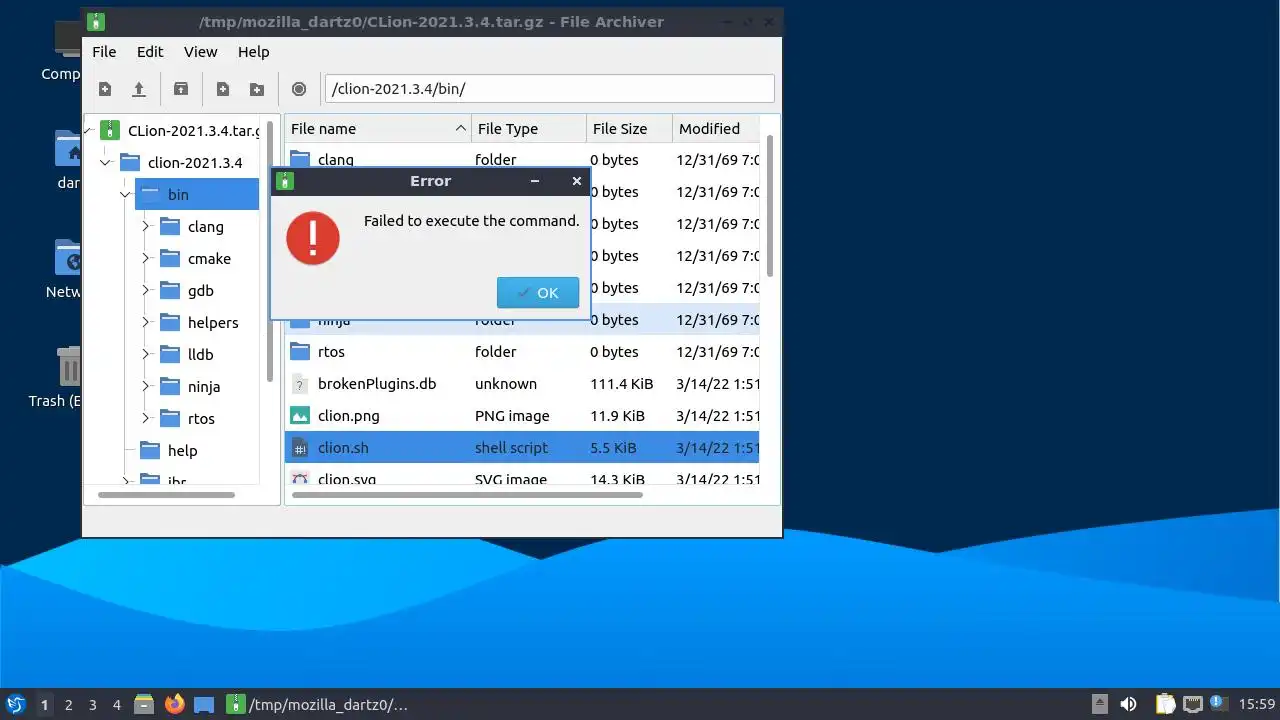Sort by the Modified column header
This screenshot has height=720, width=1280.
716,128
